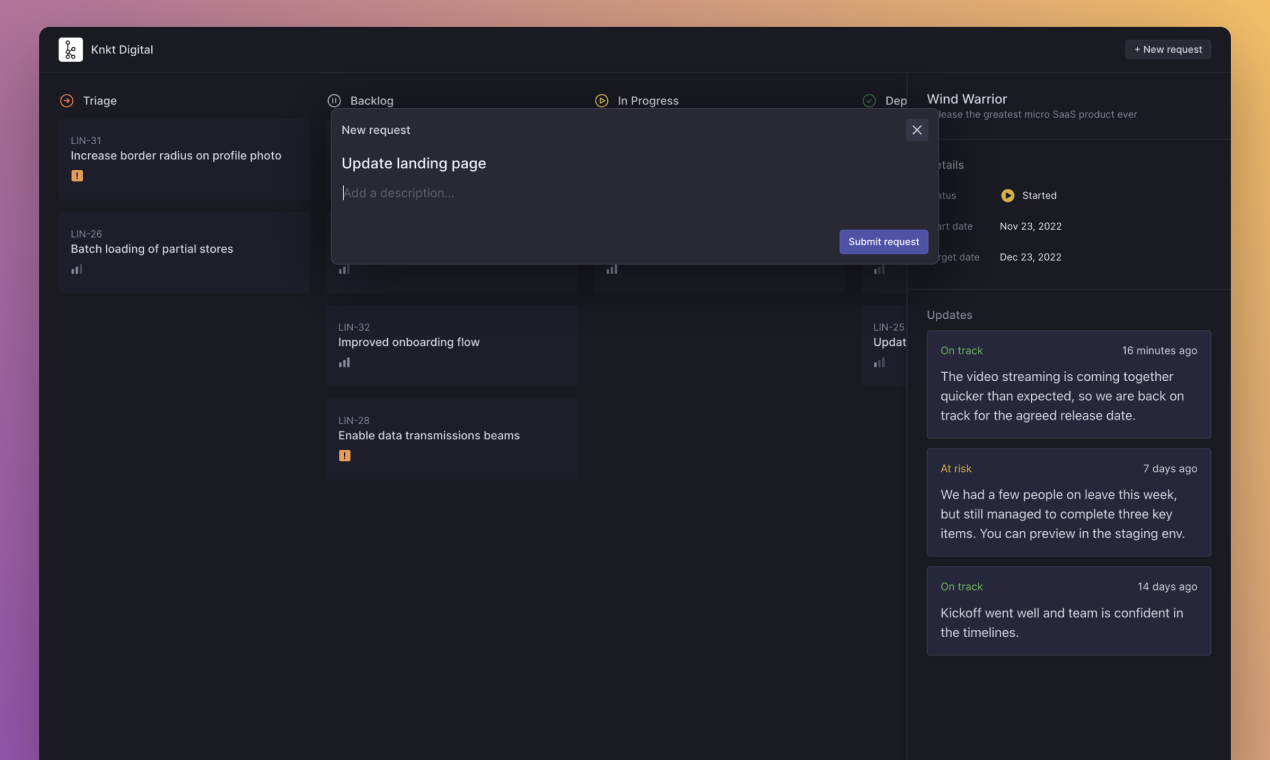Click the urgent priority icon on LIN-28

coord(345,455)
